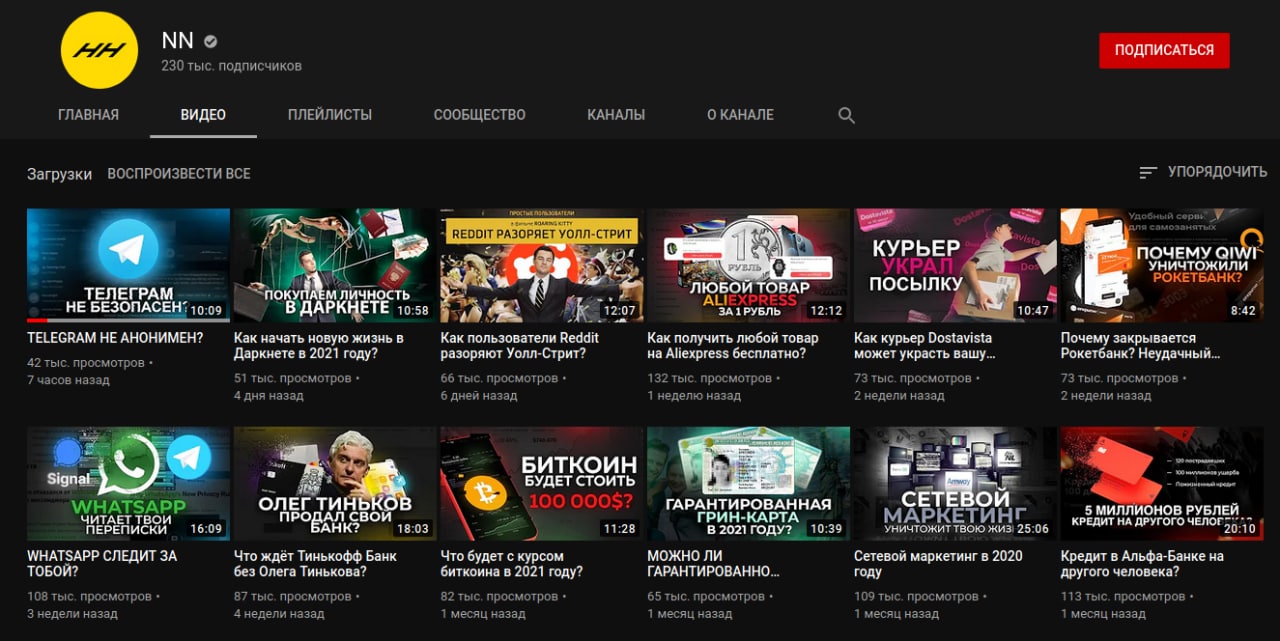Click the yellow NN channel avatar

pyautogui.click(x=99, y=50)
